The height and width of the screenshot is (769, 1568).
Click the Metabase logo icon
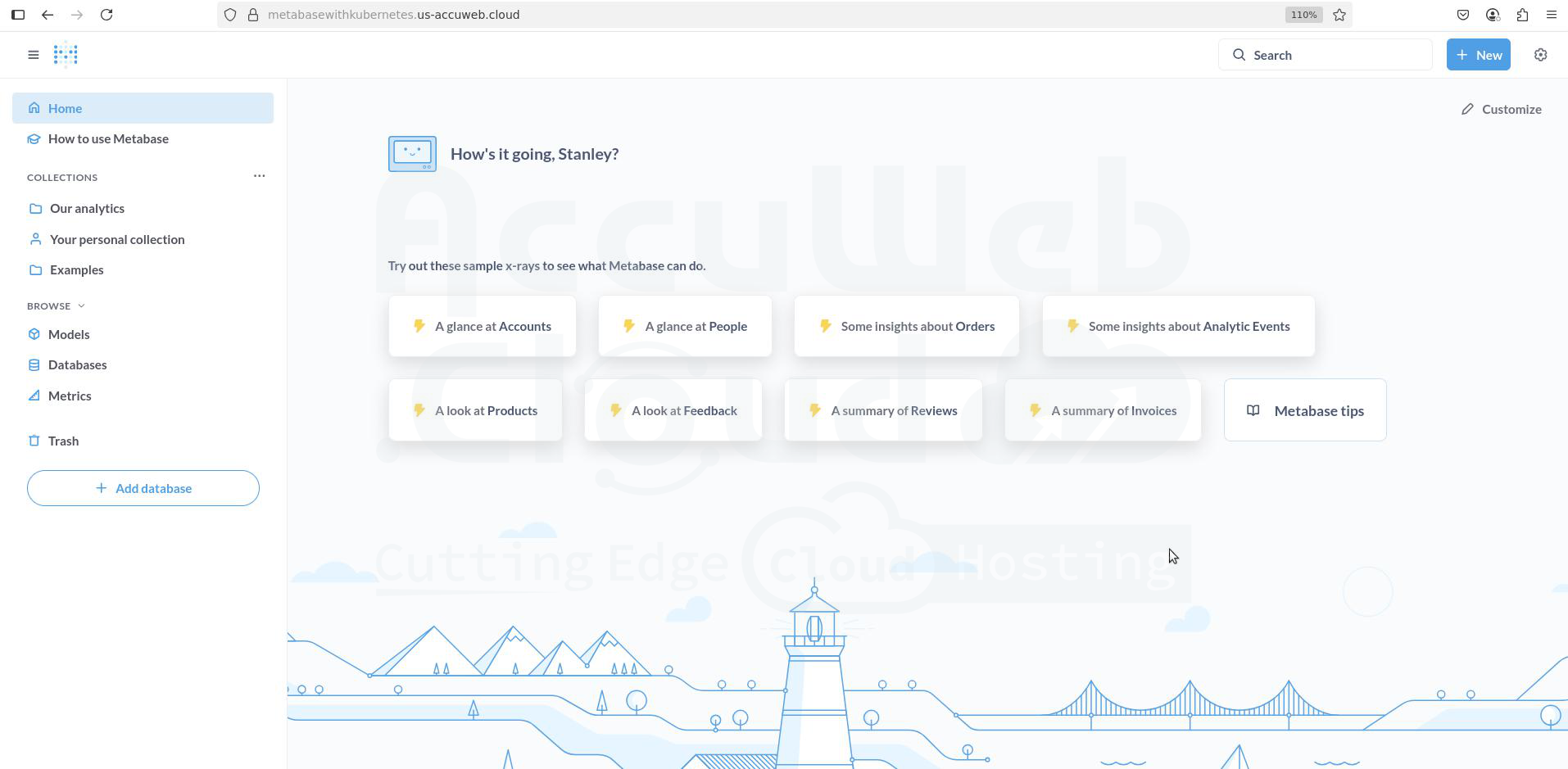[x=66, y=55]
